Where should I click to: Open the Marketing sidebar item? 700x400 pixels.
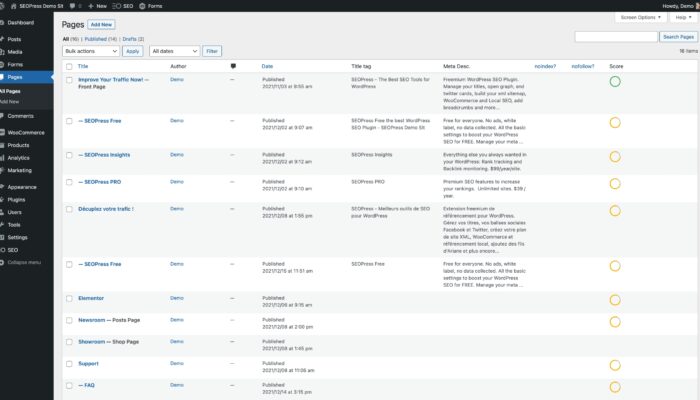(20, 170)
